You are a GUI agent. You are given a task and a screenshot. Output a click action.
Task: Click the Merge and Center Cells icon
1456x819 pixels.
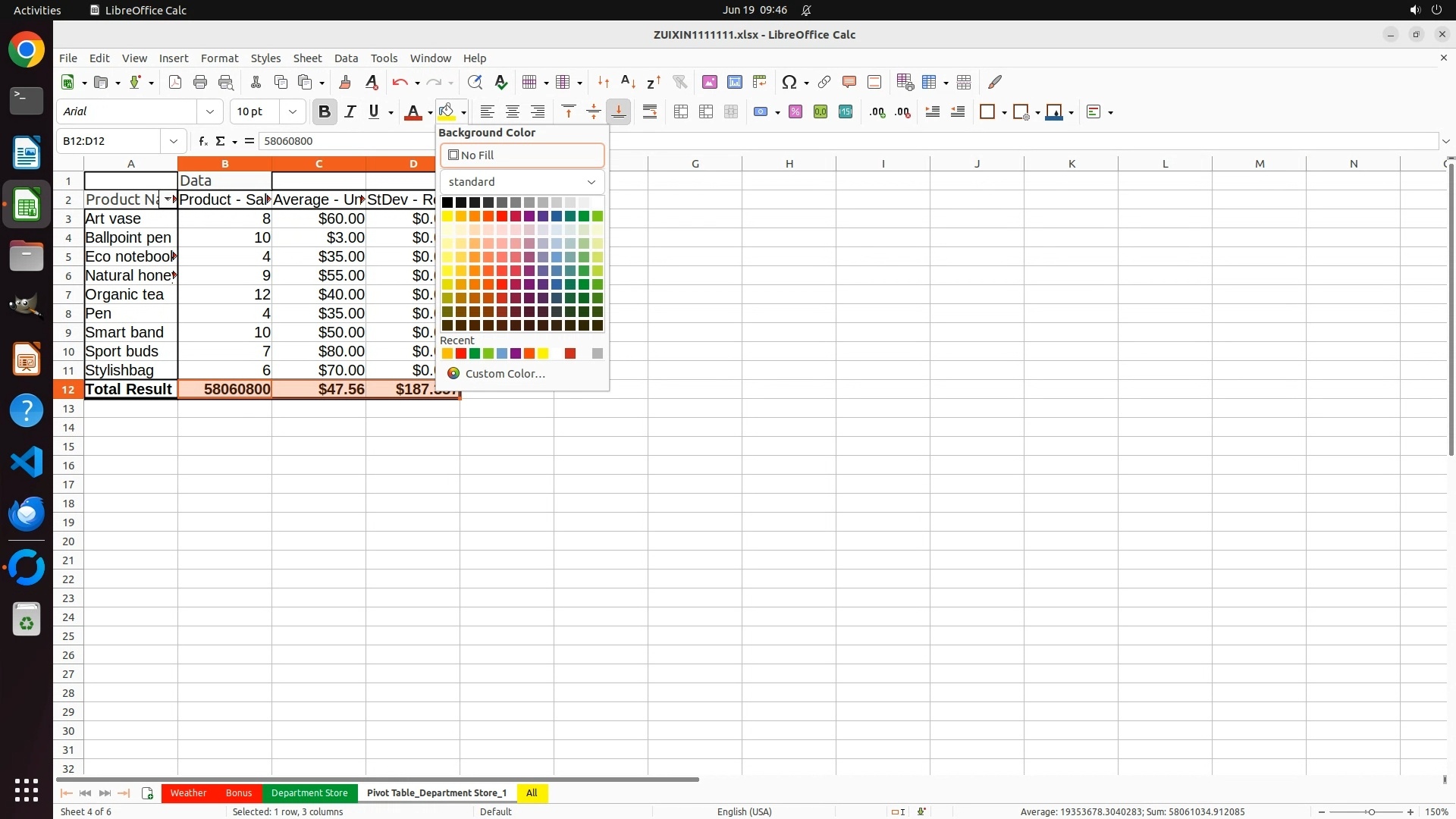681,112
